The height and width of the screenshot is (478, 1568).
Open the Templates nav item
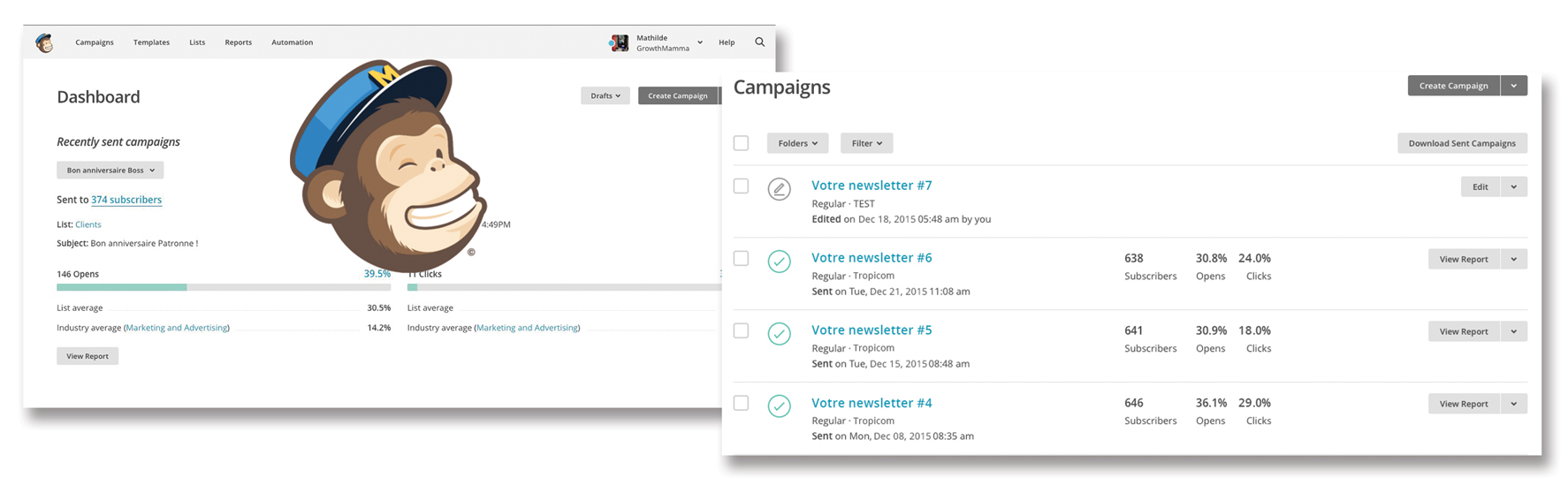point(151,42)
